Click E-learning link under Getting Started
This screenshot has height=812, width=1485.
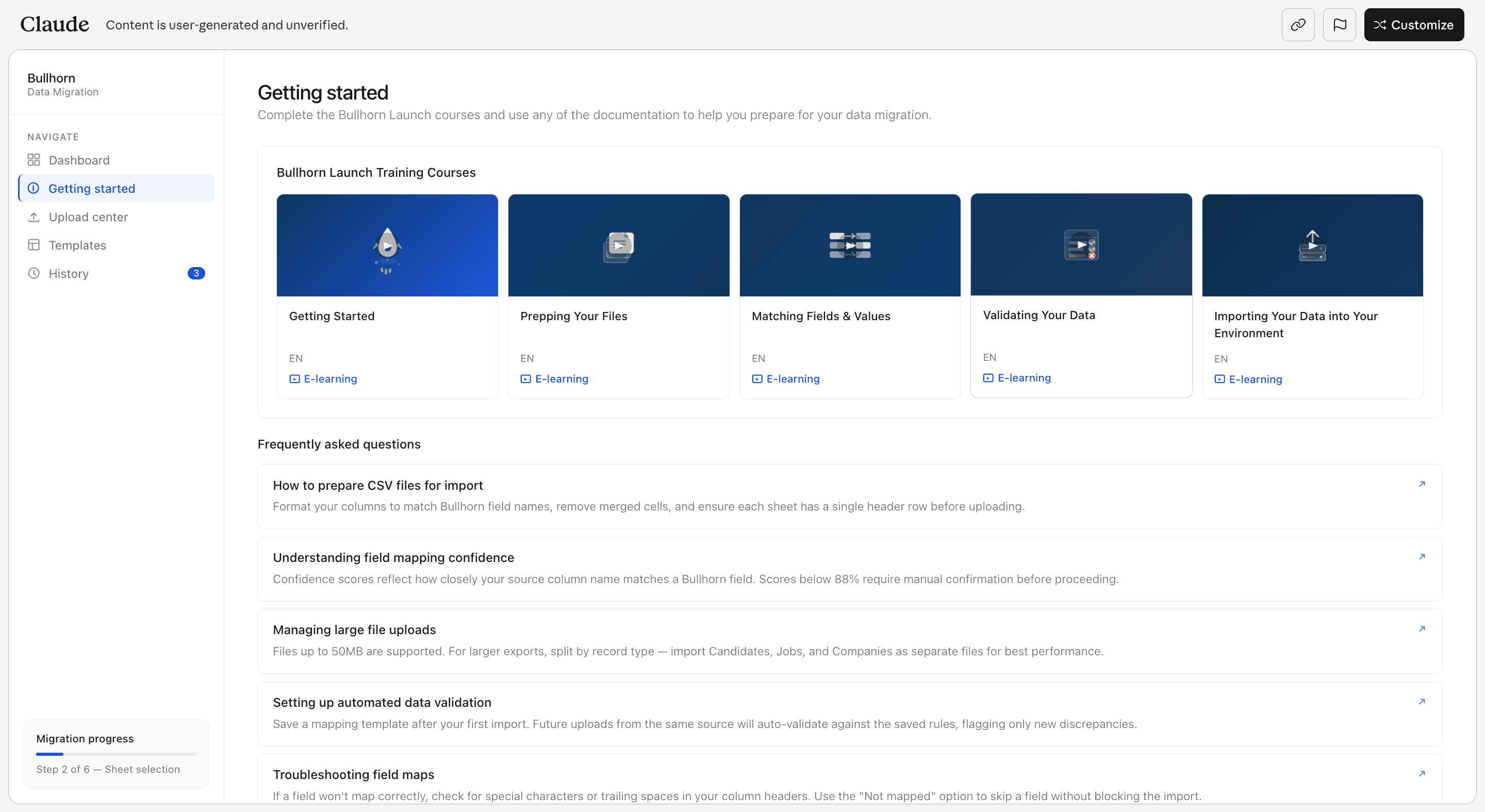323,378
